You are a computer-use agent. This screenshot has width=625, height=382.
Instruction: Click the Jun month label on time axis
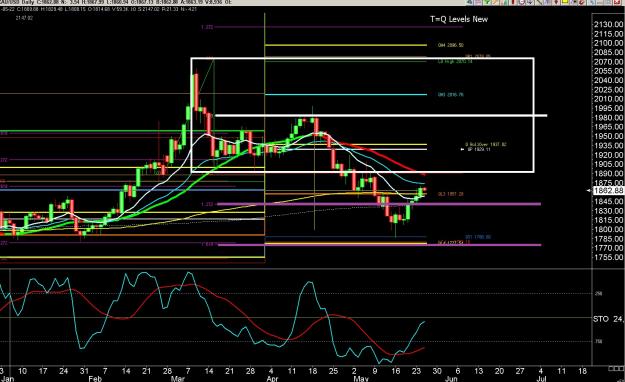[451, 378]
